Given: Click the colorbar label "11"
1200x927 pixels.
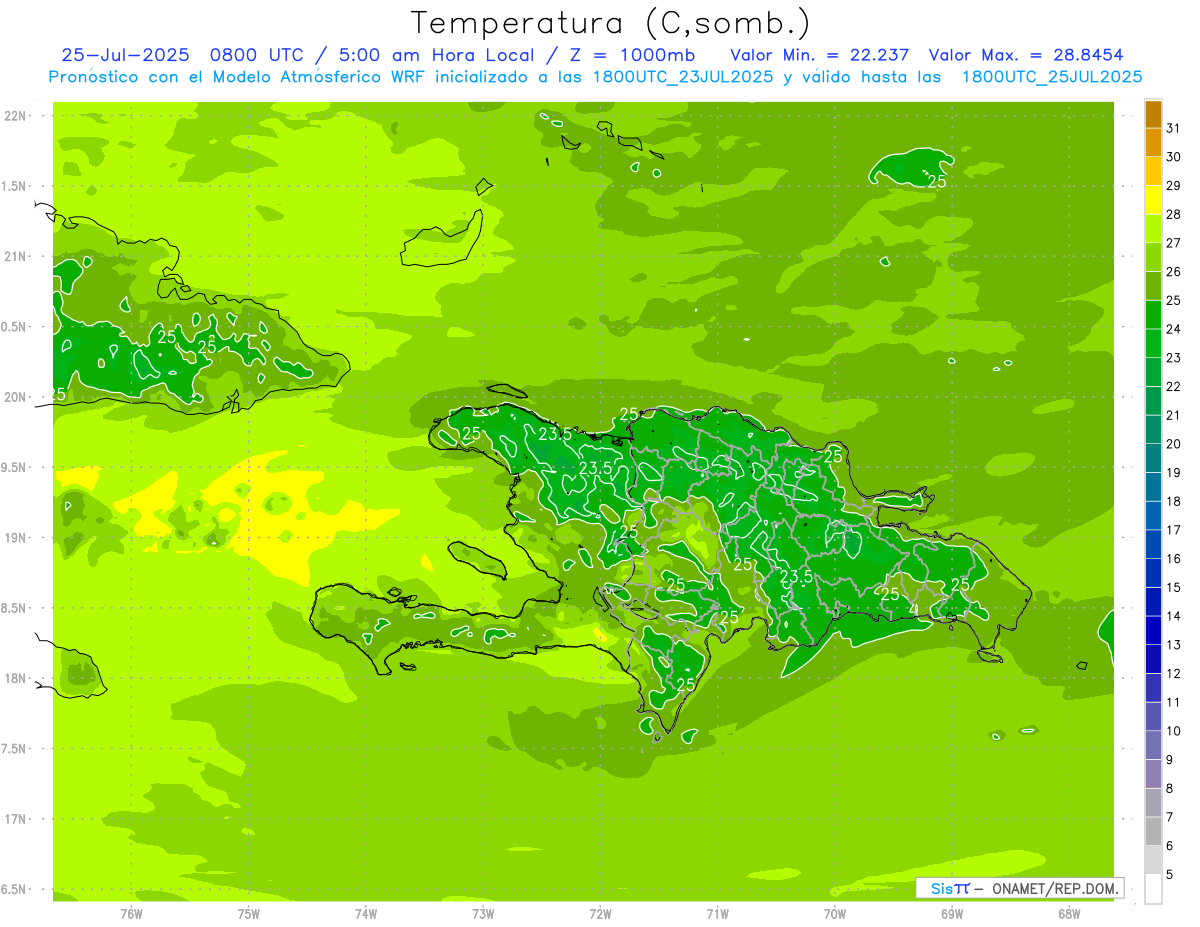Looking at the screenshot, I should coord(1173,702).
